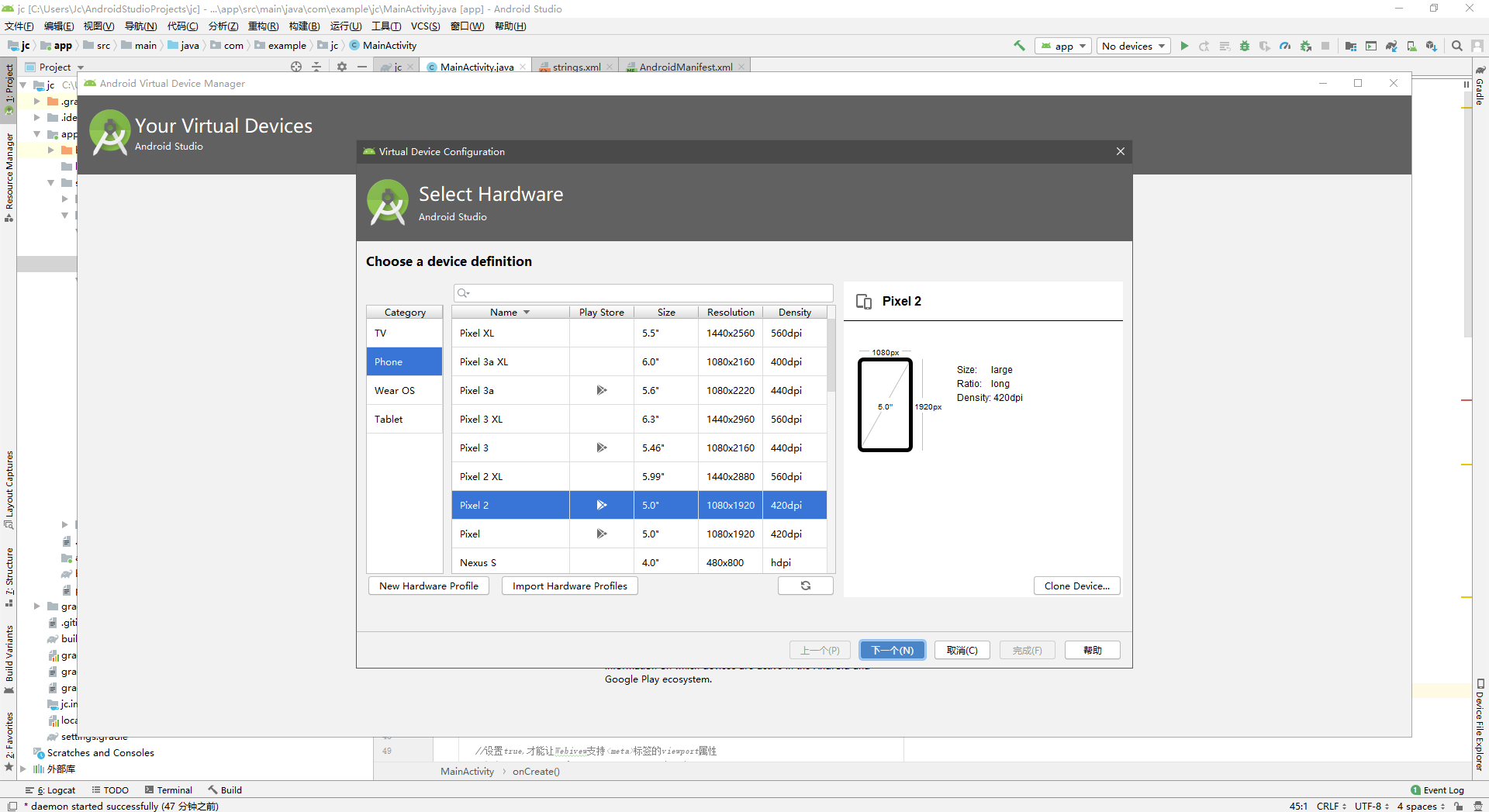This screenshot has width=1489, height=812.
Task: Open the SDK Manager cube icon
Action: [1432, 46]
